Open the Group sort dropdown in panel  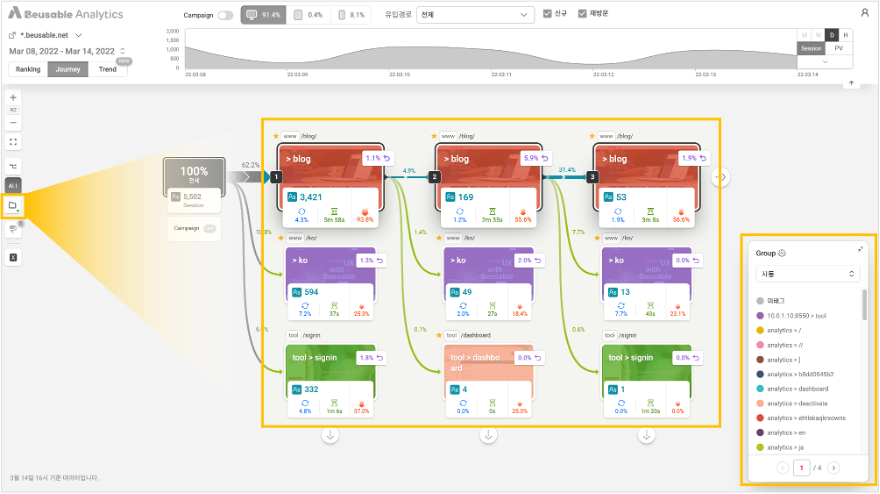click(807, 273)
